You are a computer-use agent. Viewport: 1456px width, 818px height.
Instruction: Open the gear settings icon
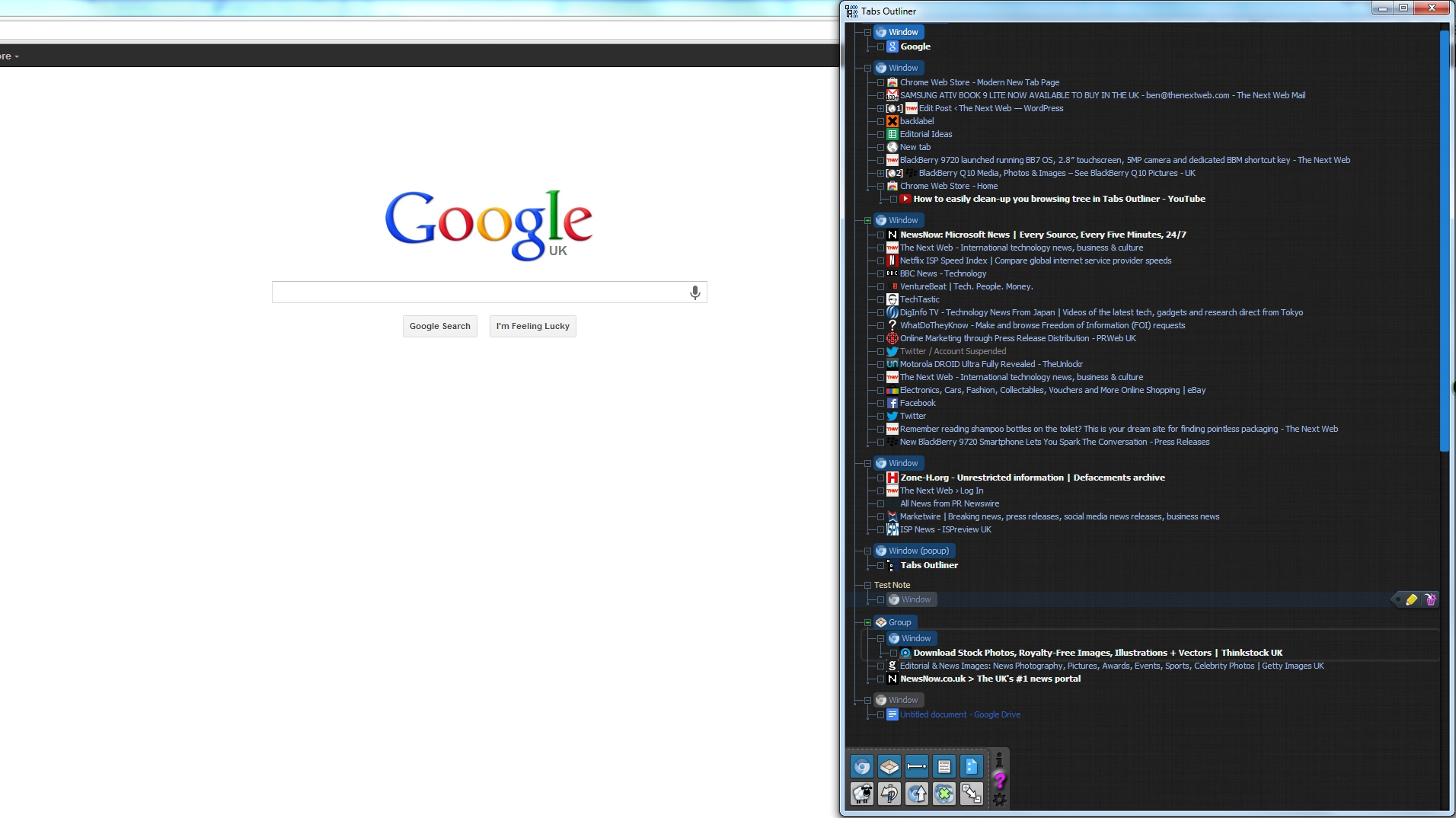[999, 799]
